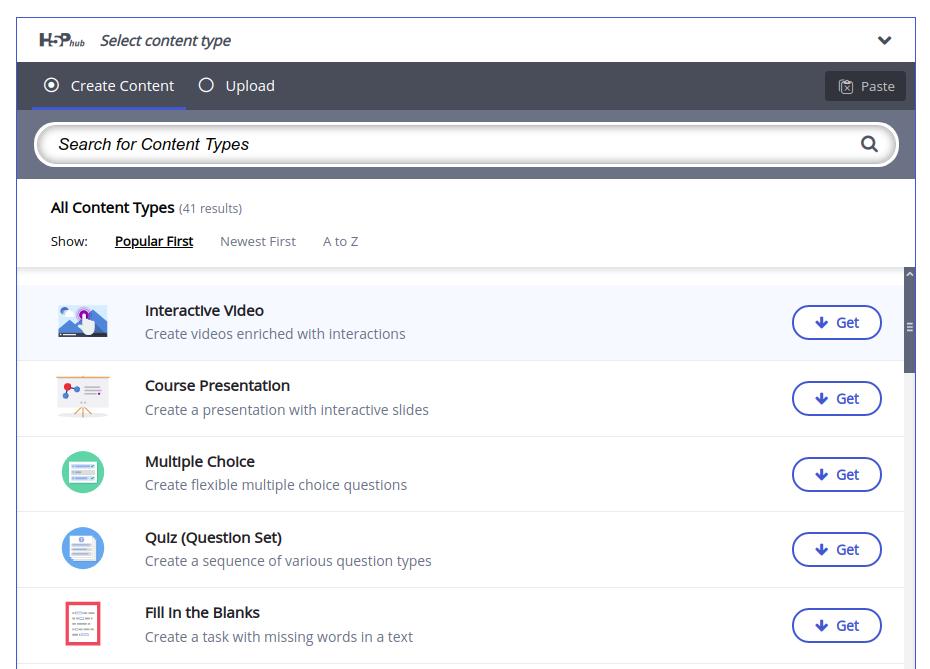
Task: Click the Fill in the Blanks icon
Action: tap(83, 624)
